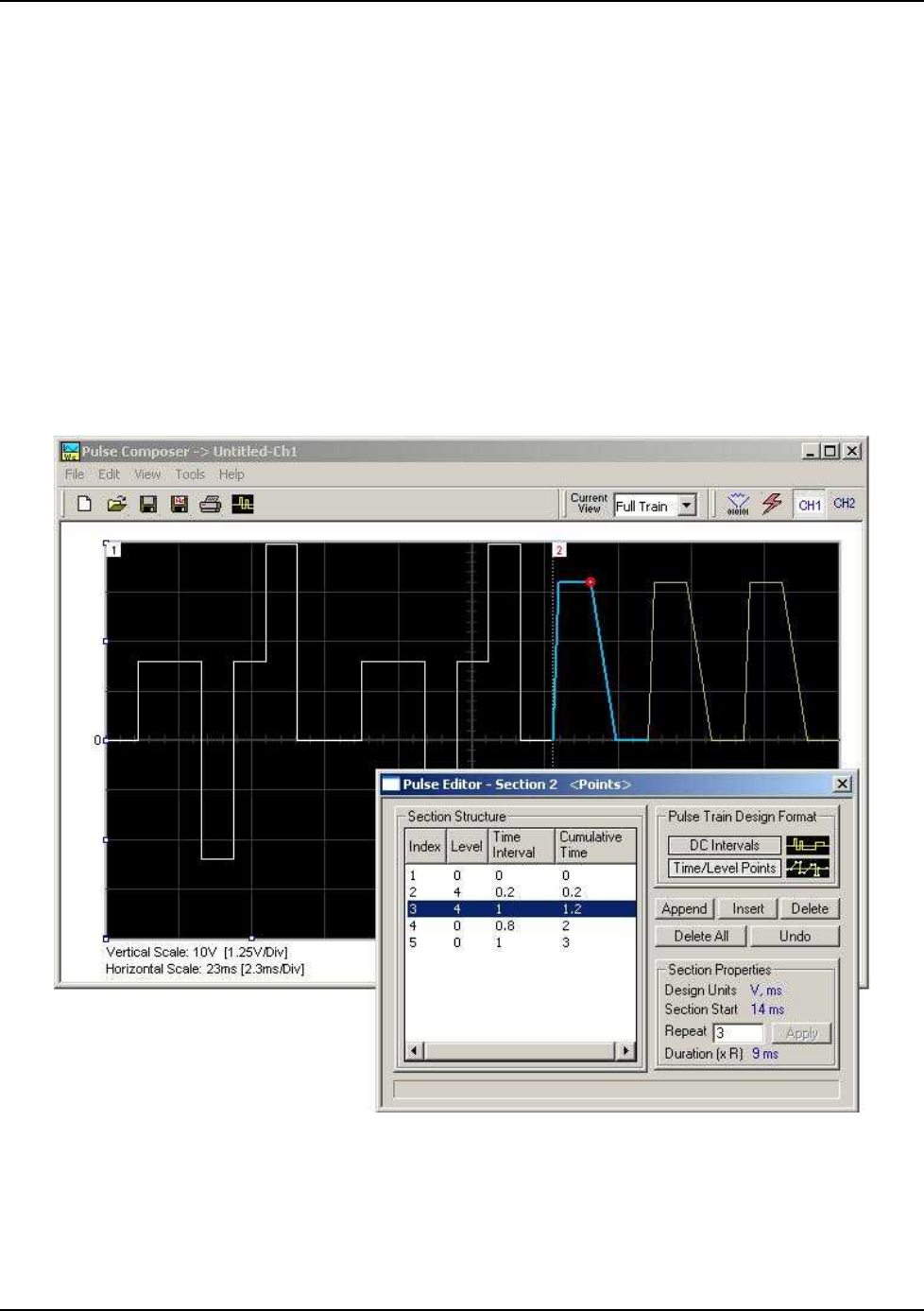
Task: Maximize the Pulse Composer window
Action: (x=830, y=451)
